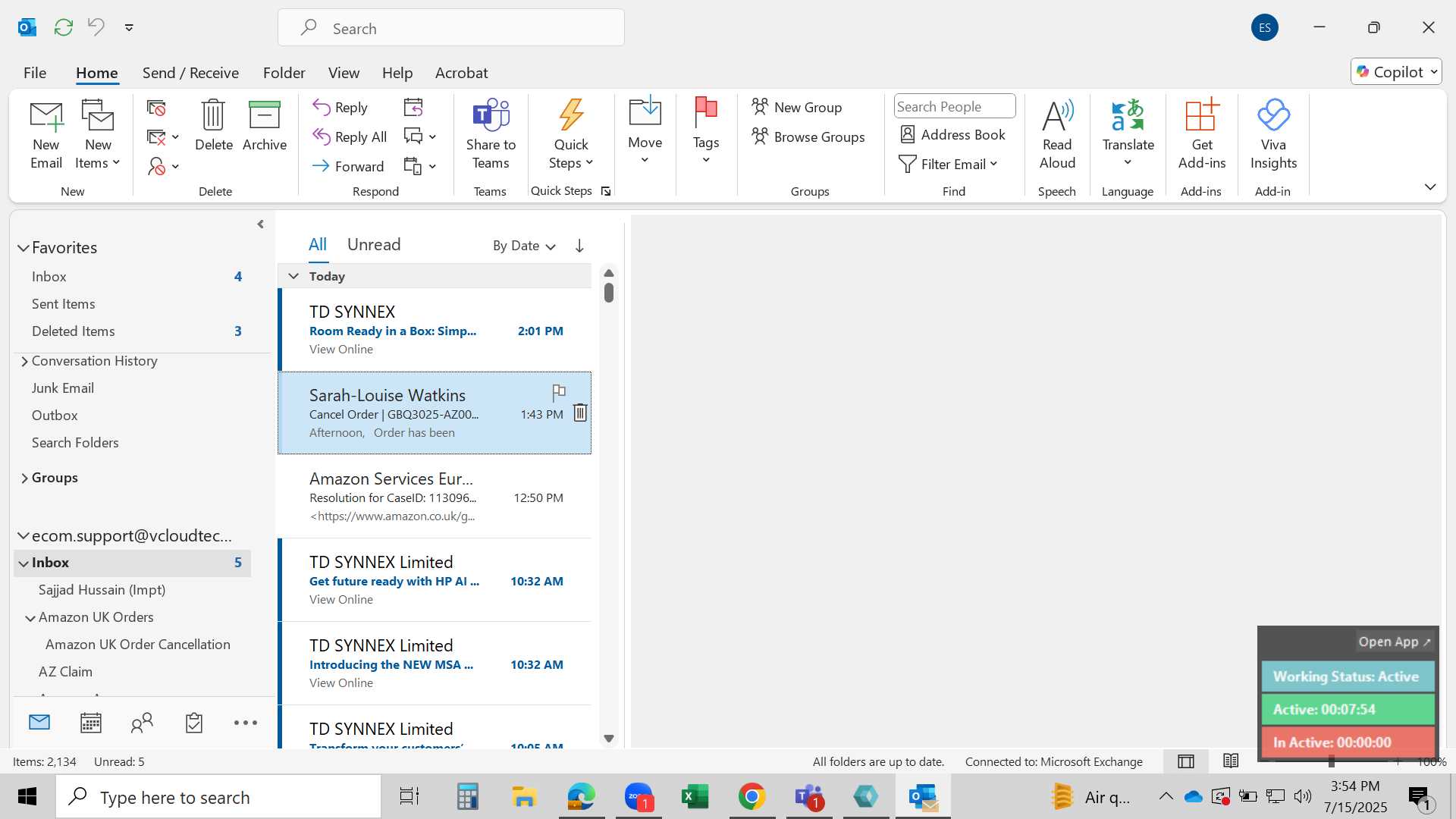Click Browse Groups
The image size is (1456, 819).
[x=808, y=137]
